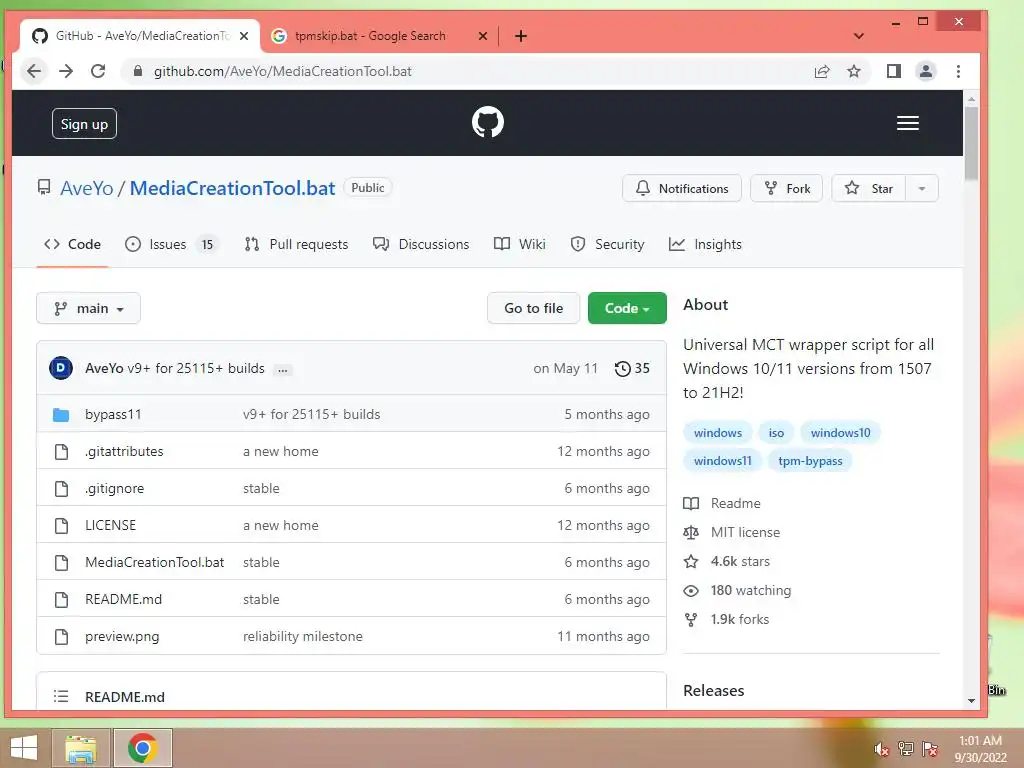This screenshot has height=768, width=1024.
Task: Open the Chrome side panel icon
Action: (893, 71)
